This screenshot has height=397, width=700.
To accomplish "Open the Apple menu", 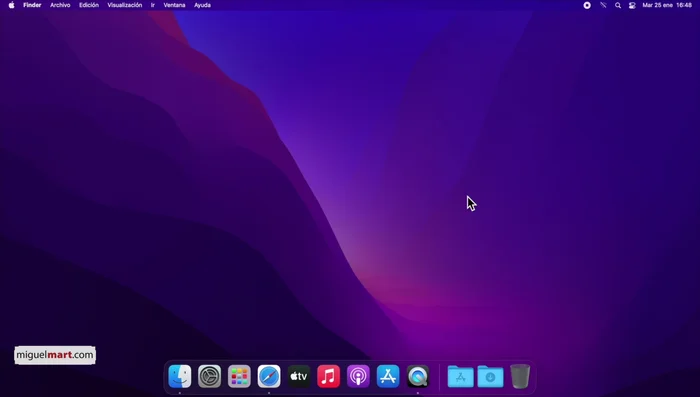I will coord(12,5).
